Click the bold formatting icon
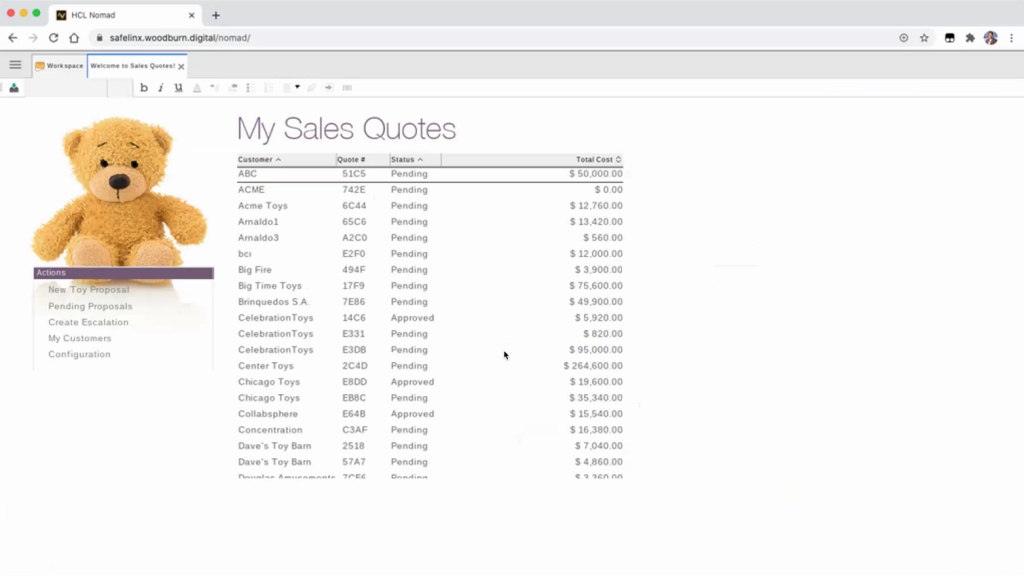 click(144, 88)
